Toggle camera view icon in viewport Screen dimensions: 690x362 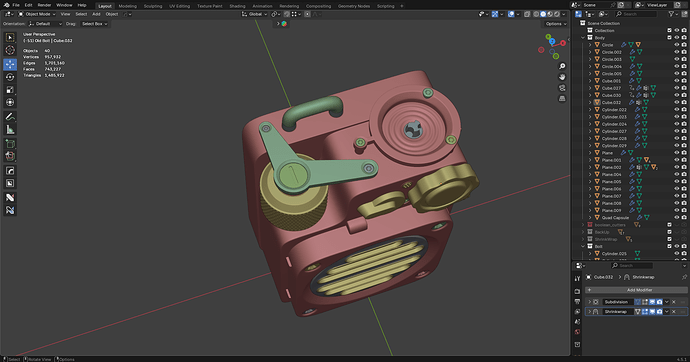562,88
